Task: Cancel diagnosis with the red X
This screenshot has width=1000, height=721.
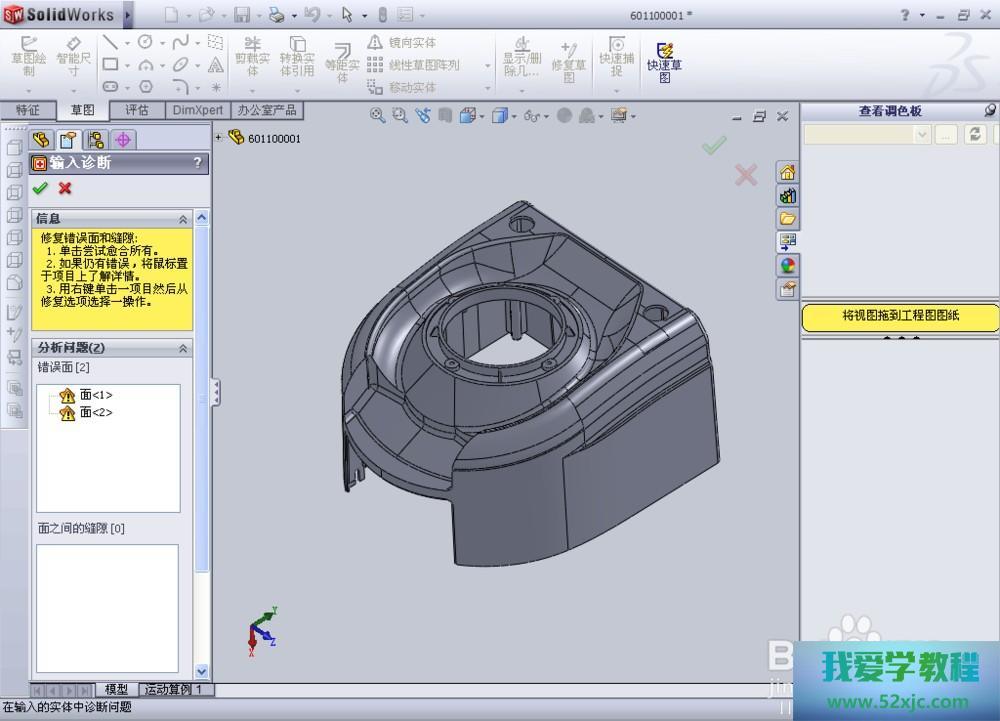Action: tap(65, 188)
